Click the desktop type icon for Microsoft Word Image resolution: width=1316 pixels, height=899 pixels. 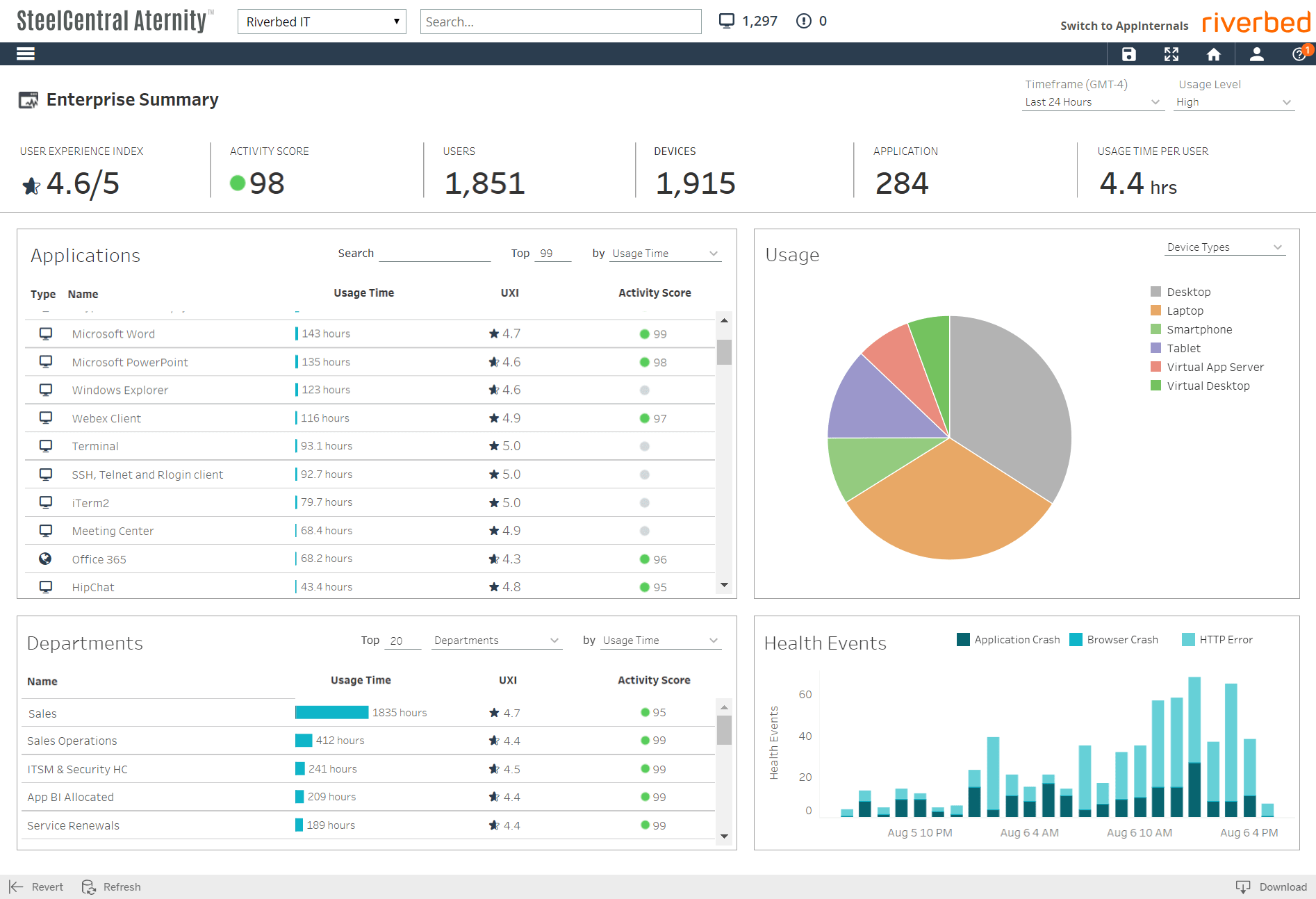point(46,333)
